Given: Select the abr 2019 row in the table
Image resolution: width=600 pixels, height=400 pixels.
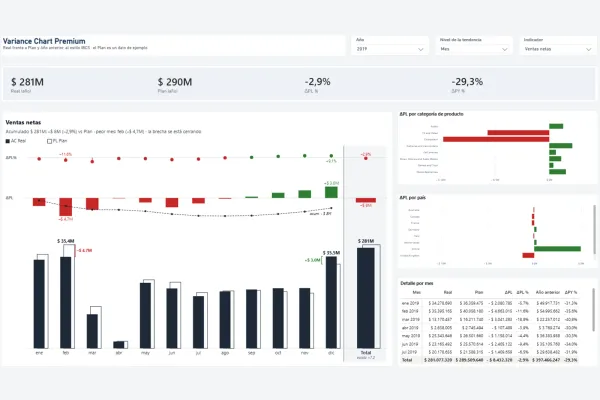Looking at the screenshot, I should click(489, 328).
